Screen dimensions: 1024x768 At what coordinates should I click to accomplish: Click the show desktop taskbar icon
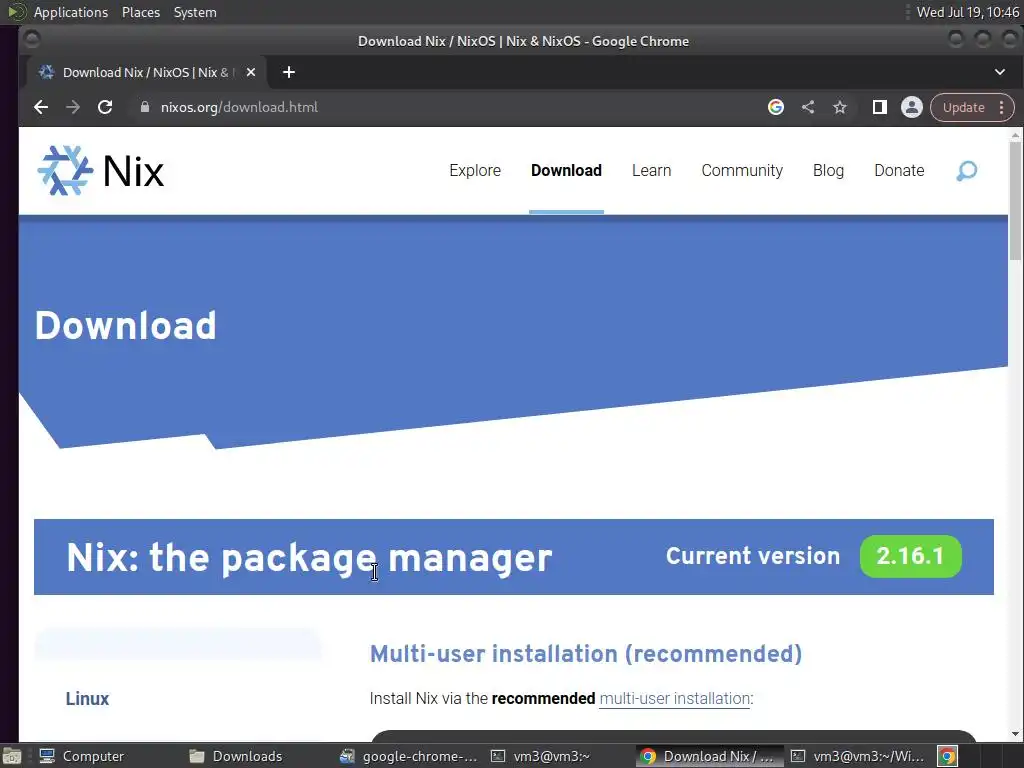[12, 756]
